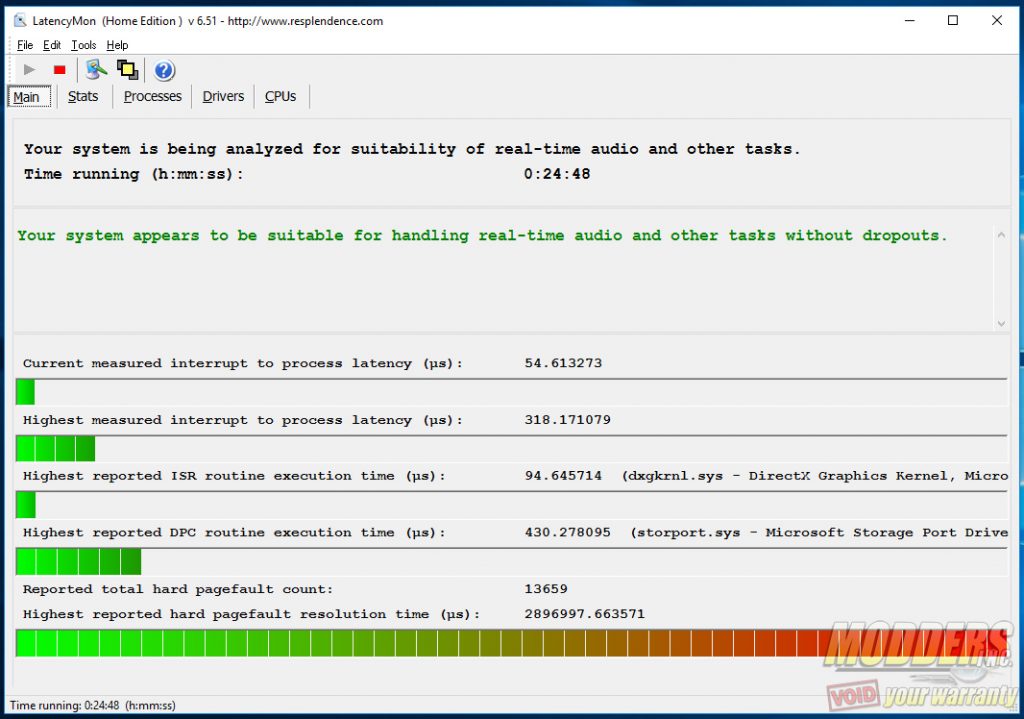Click the storport.sys driver text
The height and width of the screenshot is (719, 1024).
[x=820, y=533]
